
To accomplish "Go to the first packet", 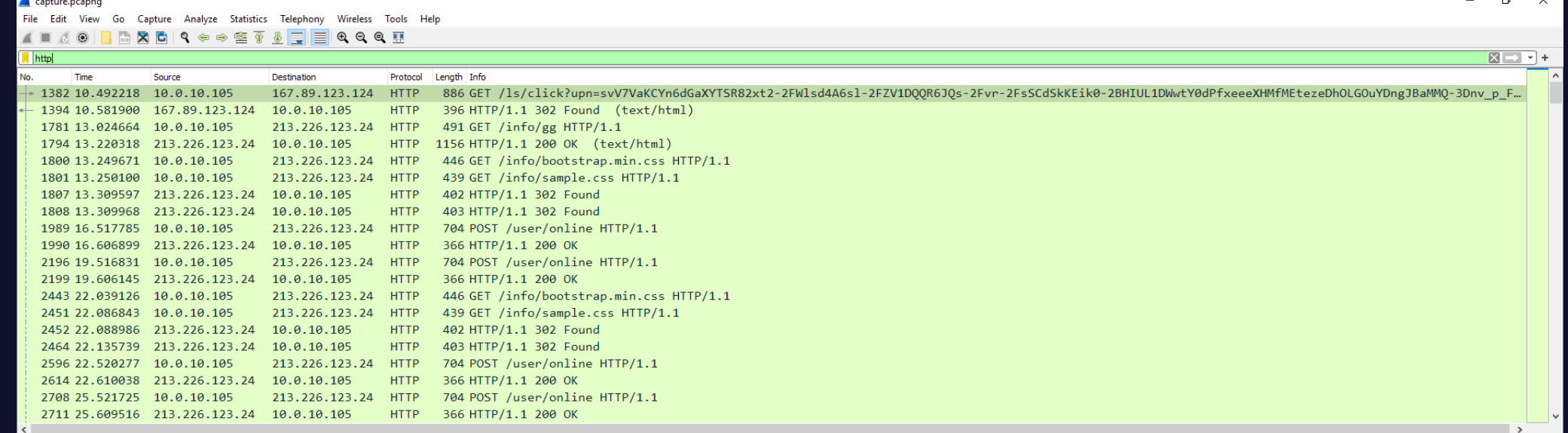I will coord(259,38).
